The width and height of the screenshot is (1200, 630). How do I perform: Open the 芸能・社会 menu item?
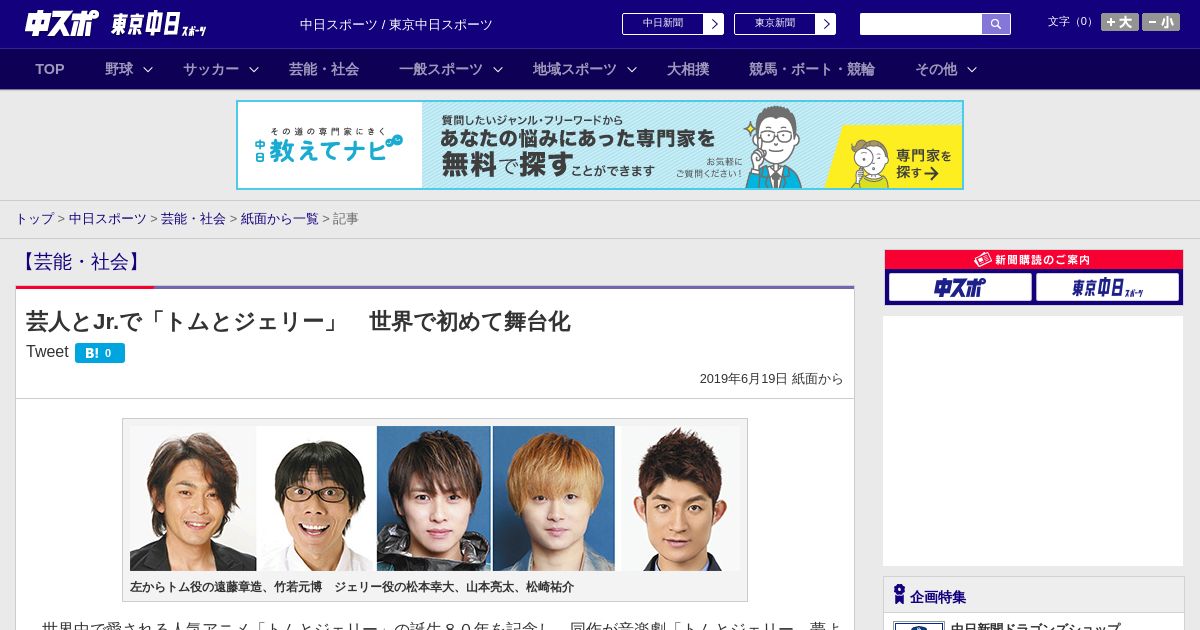324,69
